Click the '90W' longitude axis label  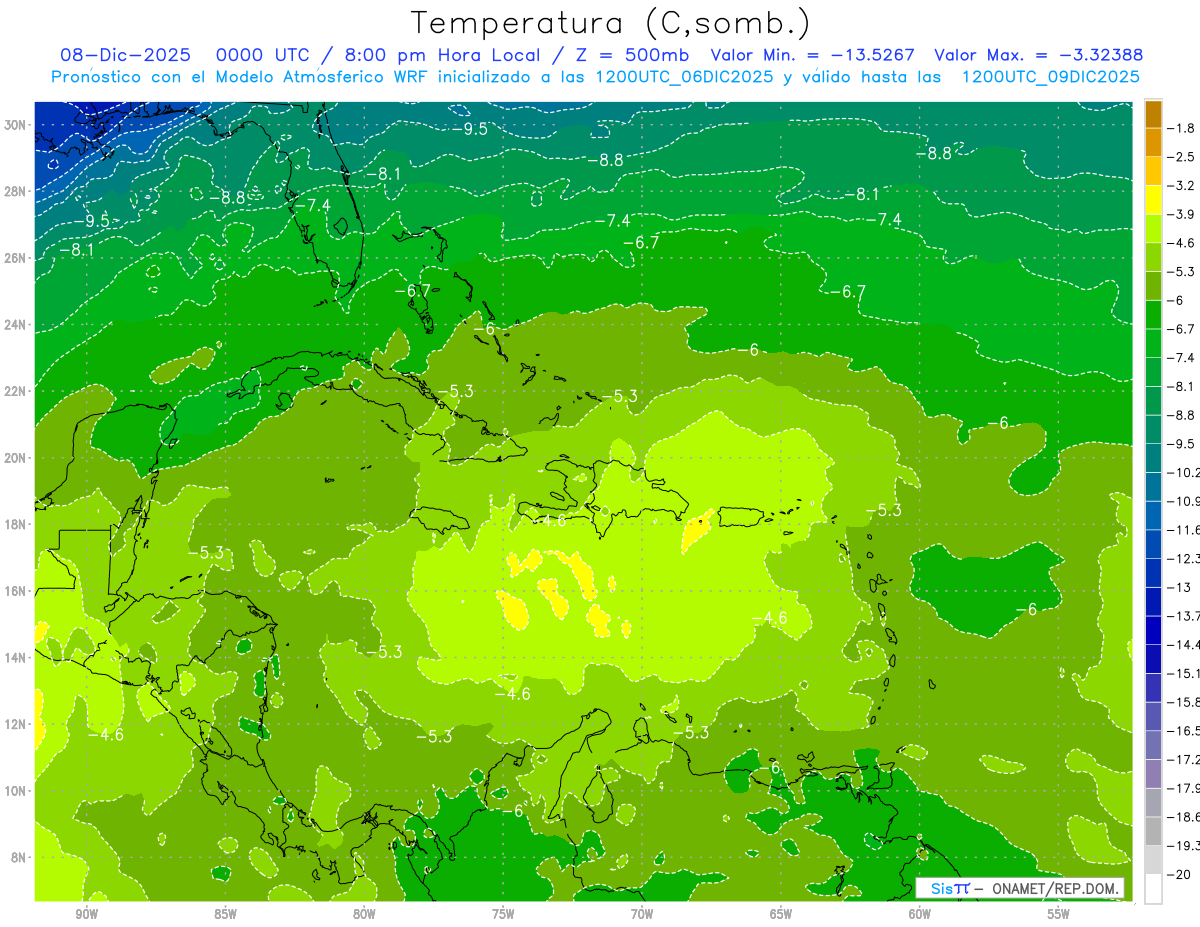[x=86, y=914]
